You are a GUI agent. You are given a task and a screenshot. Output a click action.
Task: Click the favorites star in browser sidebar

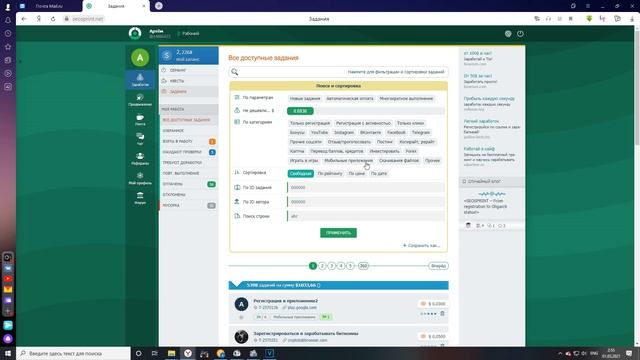(8, 47)
